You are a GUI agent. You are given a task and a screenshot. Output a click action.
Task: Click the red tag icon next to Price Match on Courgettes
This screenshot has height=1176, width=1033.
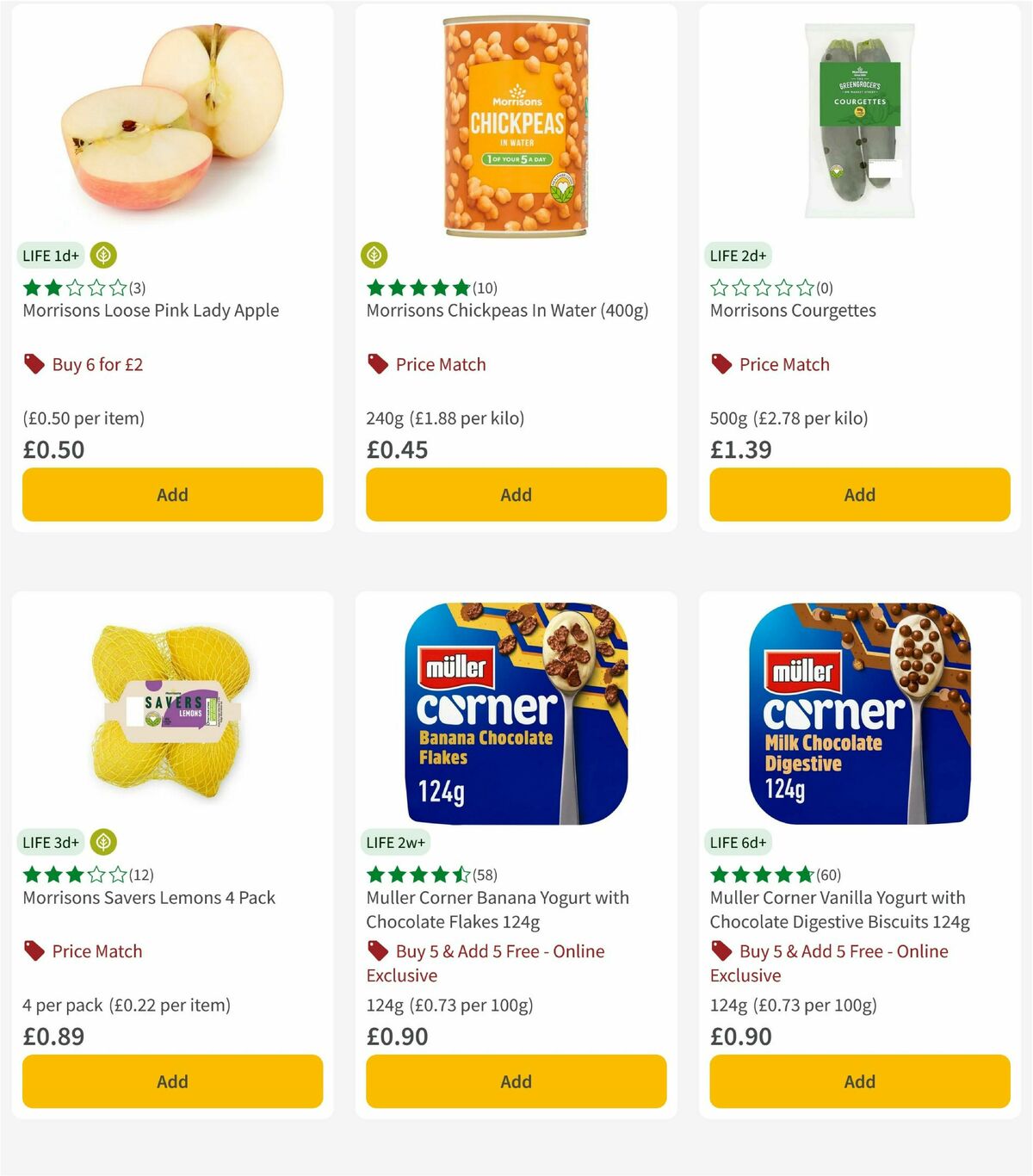tap(721, 364)
